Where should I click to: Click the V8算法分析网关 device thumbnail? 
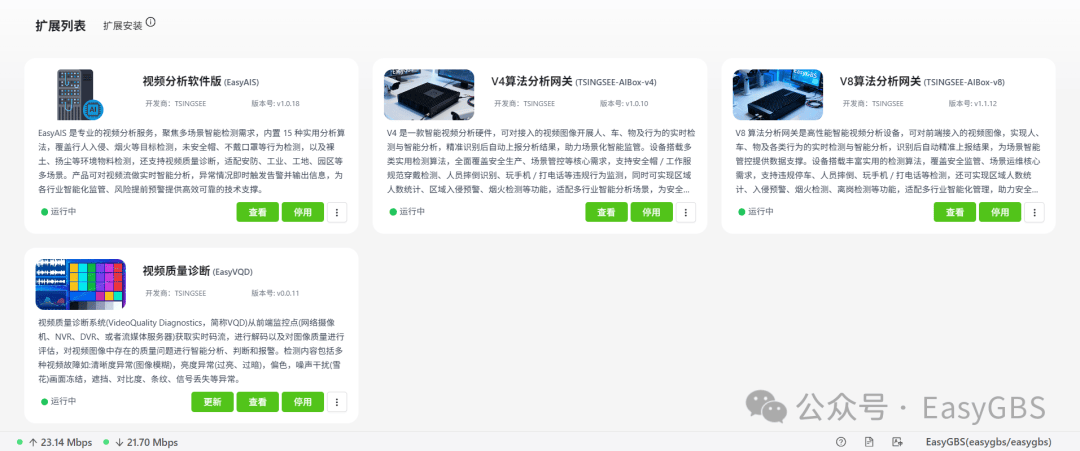click(x=778, y=94)
